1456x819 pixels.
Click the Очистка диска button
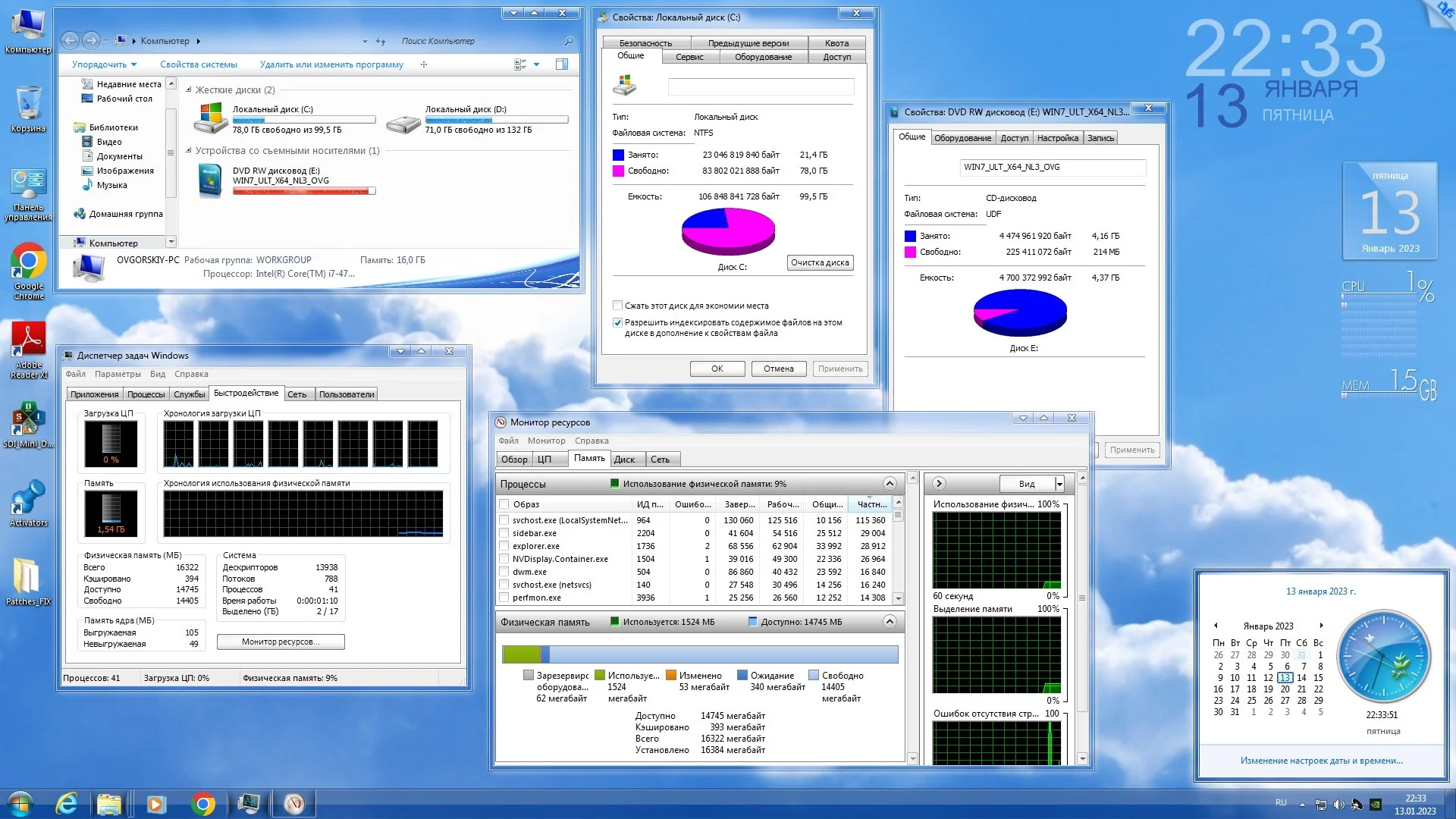pyautogui.click(x=819, y=262)
